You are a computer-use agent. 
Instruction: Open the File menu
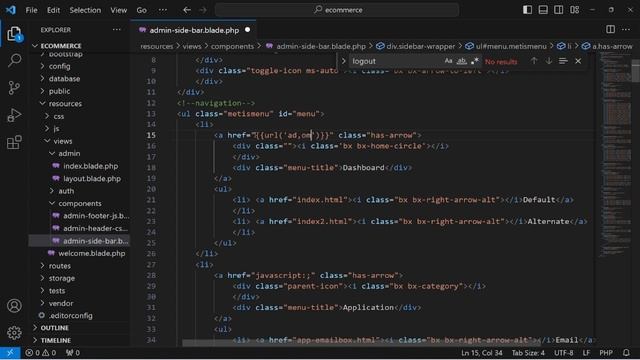[31, 10]
